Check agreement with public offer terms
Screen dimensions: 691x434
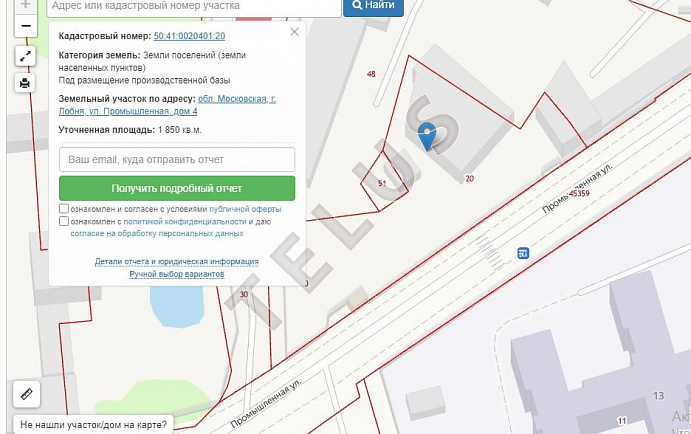64,208
